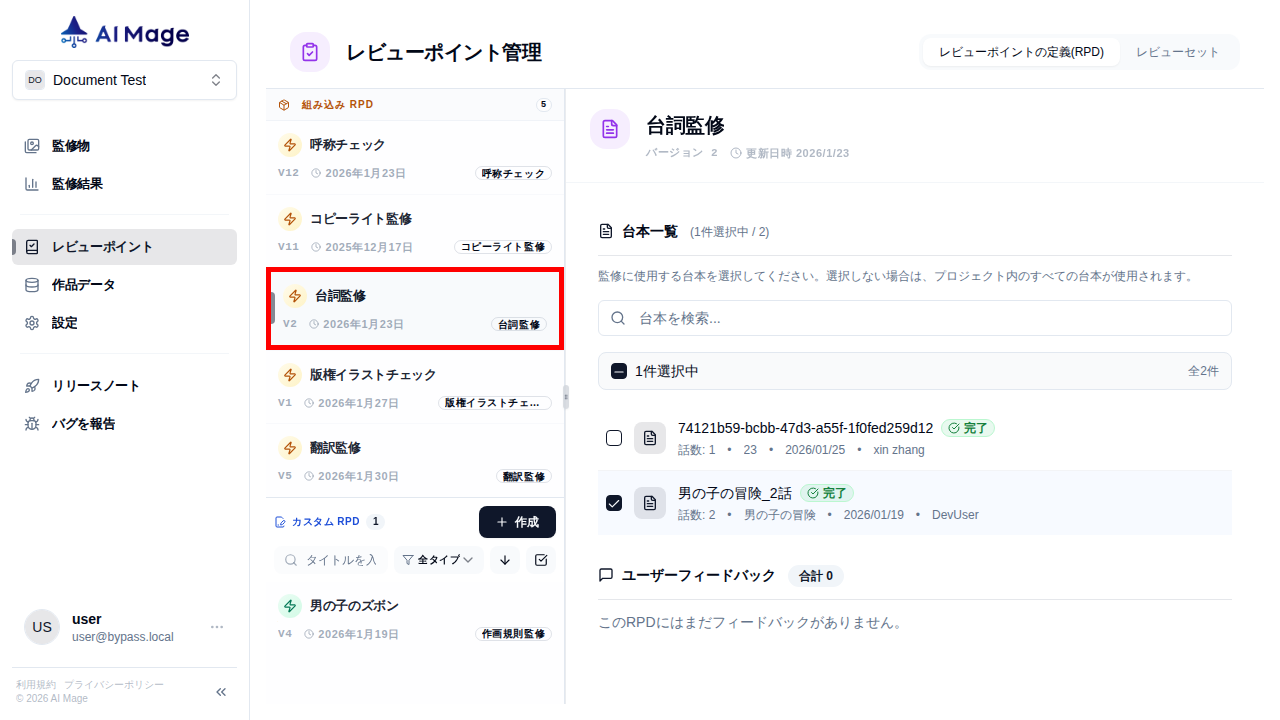Open the 全タイプ filter dropdown

tap(438, 560)
